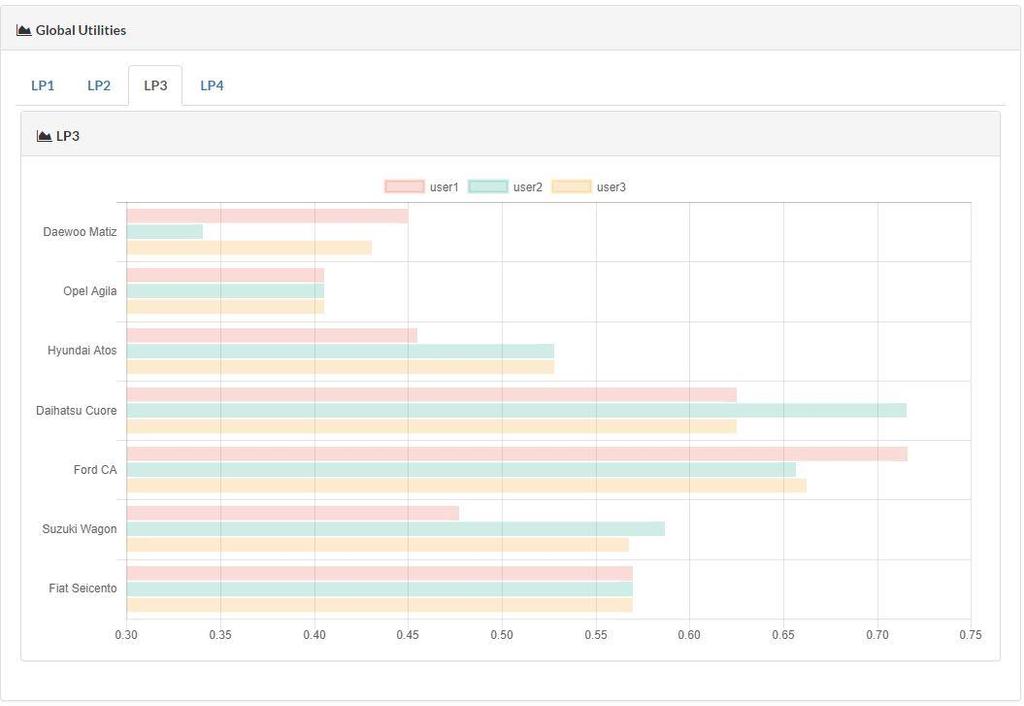Click the Daewoo Matiz axis label
1024x706 pixels.
coord(80,232)
